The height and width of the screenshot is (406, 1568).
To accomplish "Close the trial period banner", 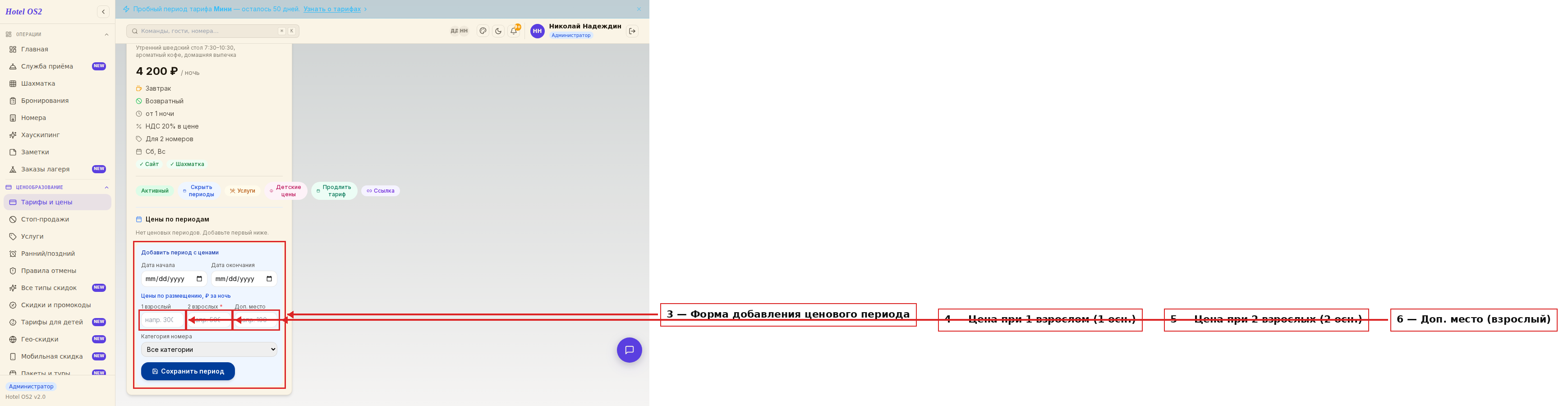I will (x=639, y=9).
